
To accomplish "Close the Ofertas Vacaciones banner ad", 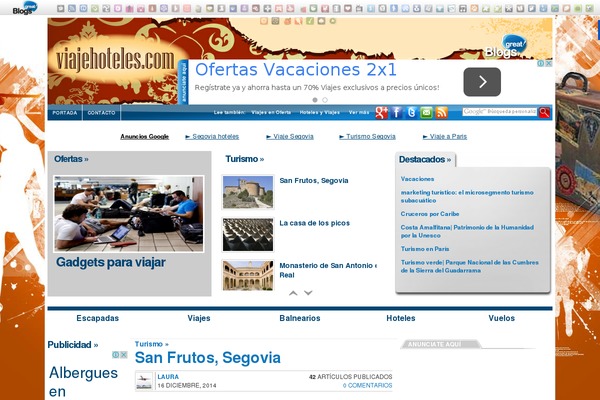I will point(549,63).
